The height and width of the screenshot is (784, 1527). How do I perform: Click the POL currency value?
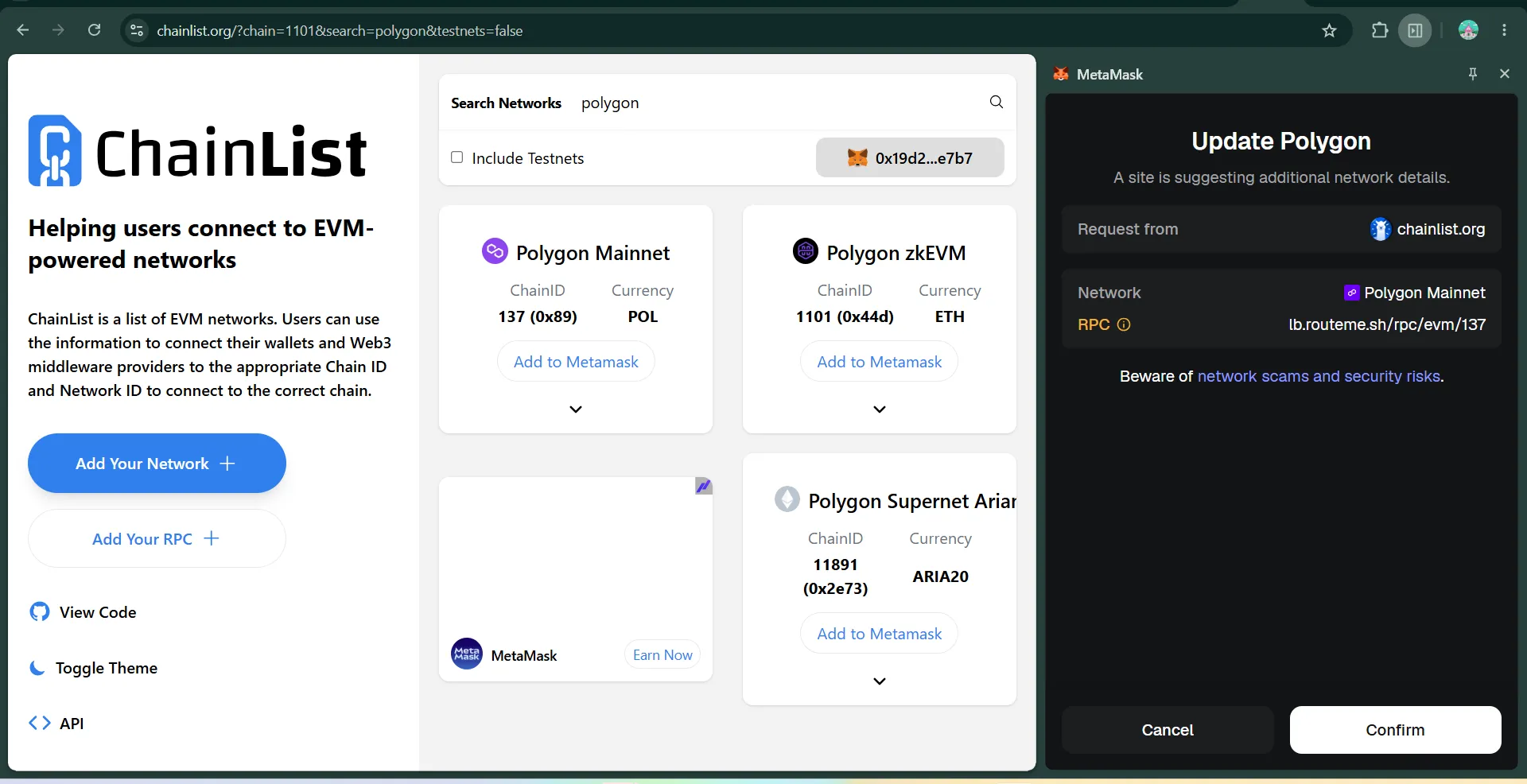point(643,316)
